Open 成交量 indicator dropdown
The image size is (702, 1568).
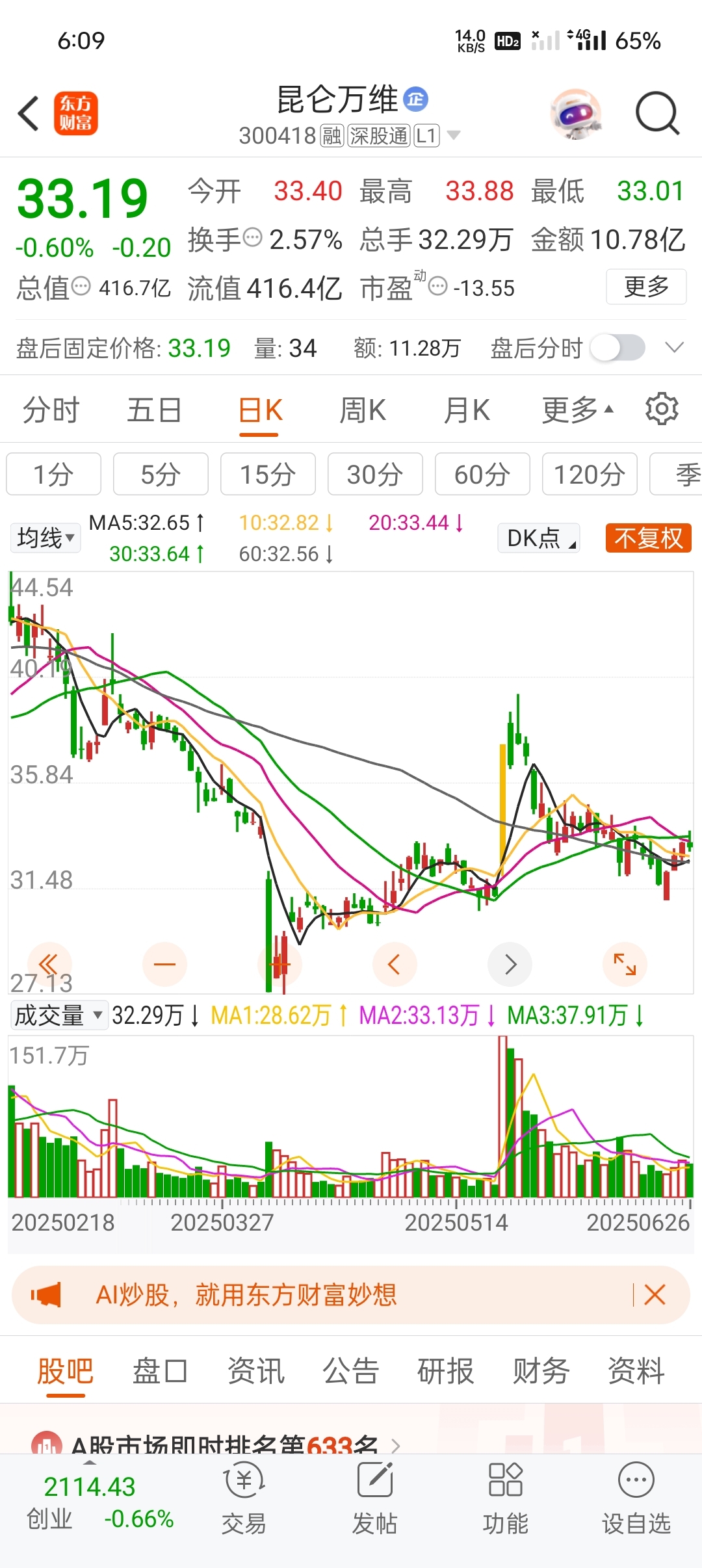(x=58, y=1015)
